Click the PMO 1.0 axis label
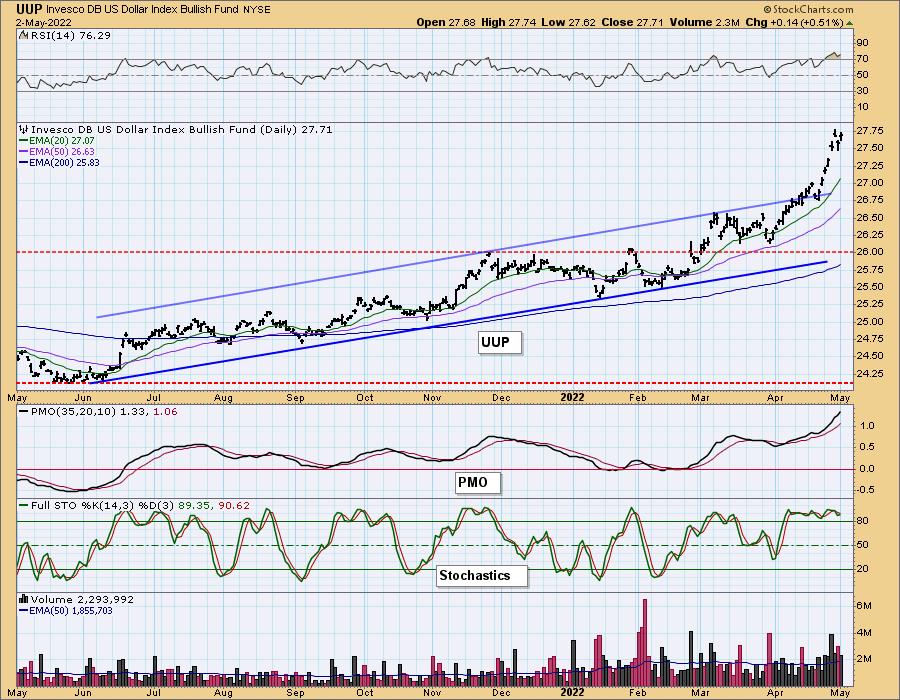 867,426
